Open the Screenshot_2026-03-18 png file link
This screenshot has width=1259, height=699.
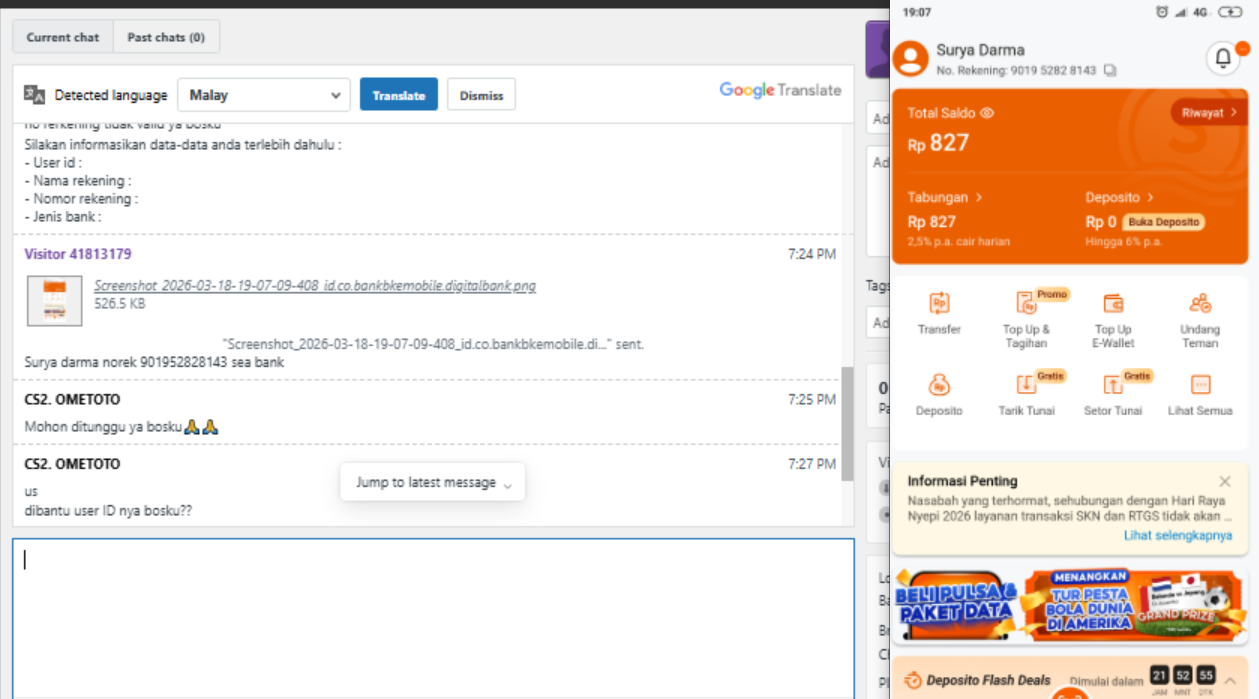315,286
